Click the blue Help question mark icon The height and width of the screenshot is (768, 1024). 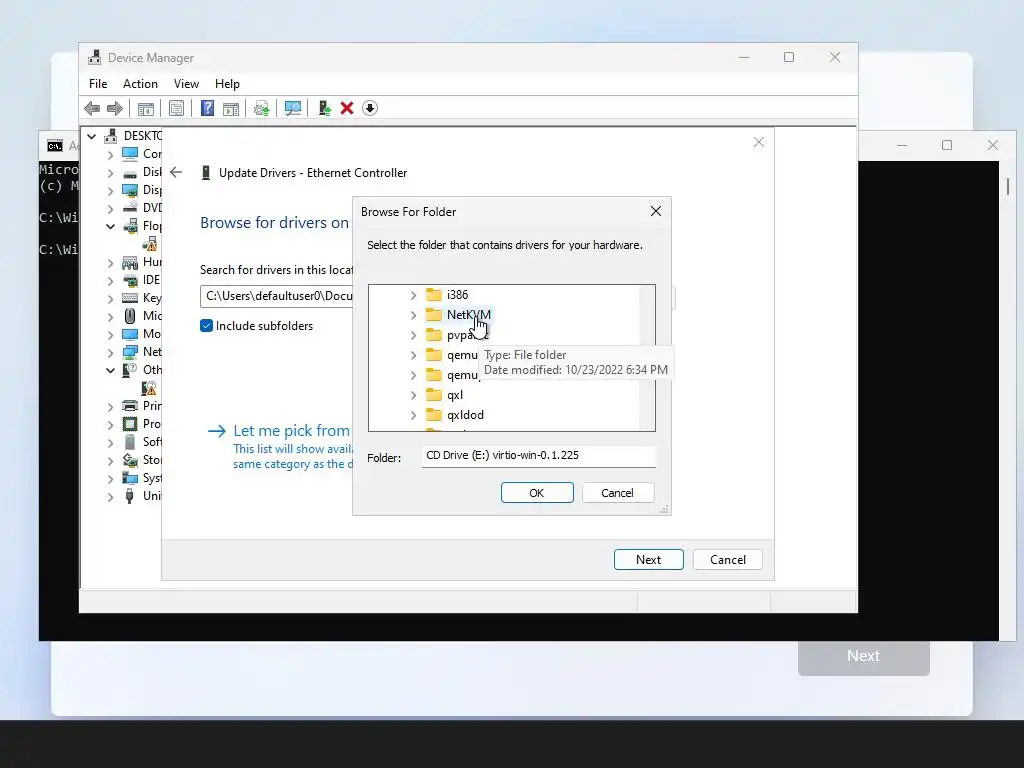click(207, 108)
